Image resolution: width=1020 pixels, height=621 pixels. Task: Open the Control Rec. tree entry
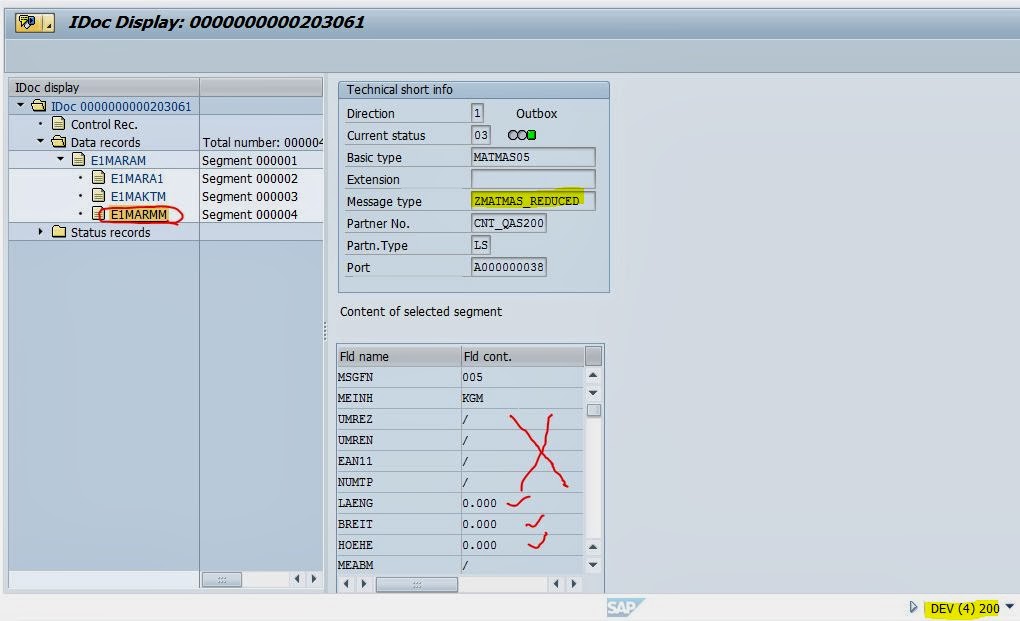tap(104, 124)
